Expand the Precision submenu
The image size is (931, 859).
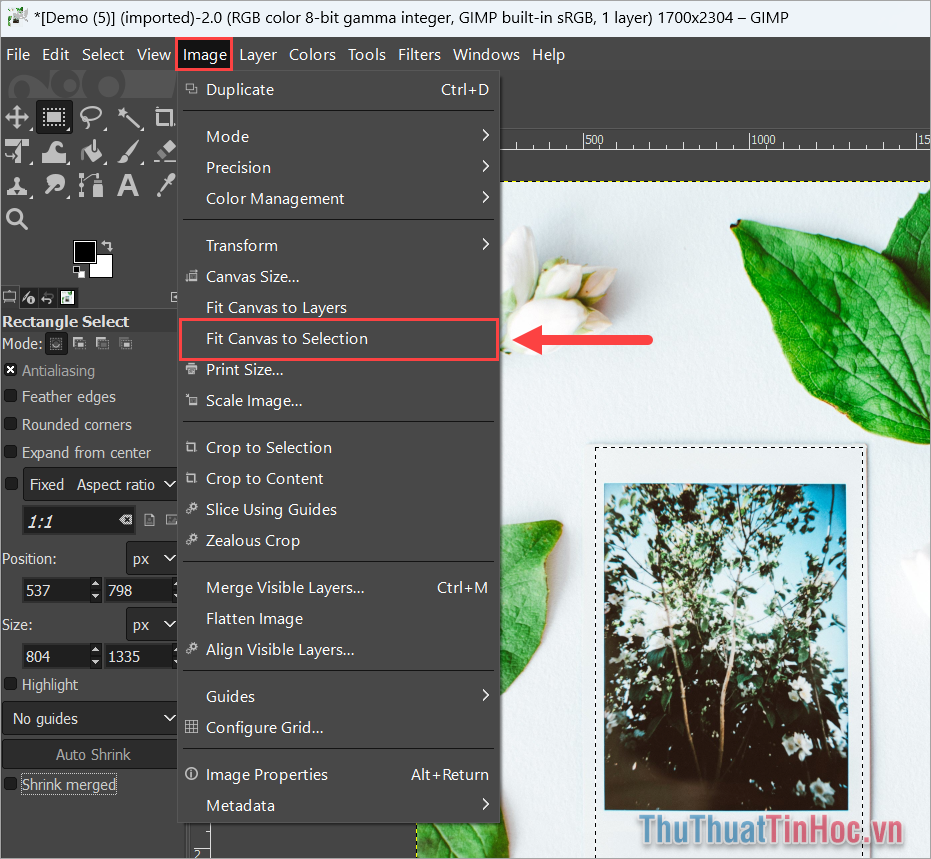click(338, 167)
